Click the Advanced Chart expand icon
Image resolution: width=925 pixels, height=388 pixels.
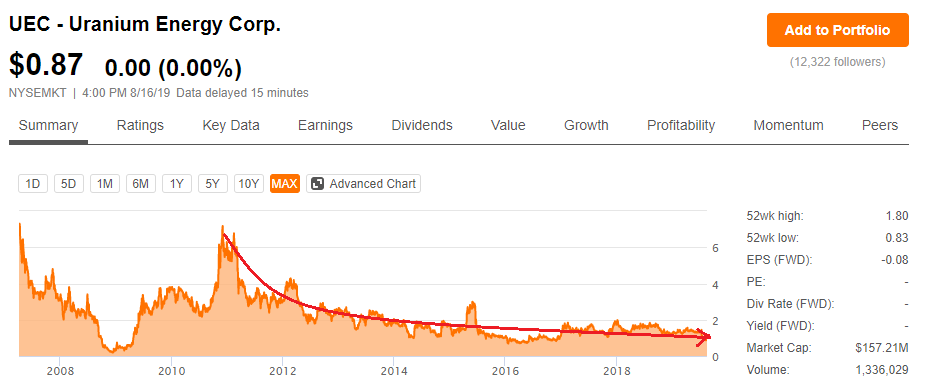[317, 183]
